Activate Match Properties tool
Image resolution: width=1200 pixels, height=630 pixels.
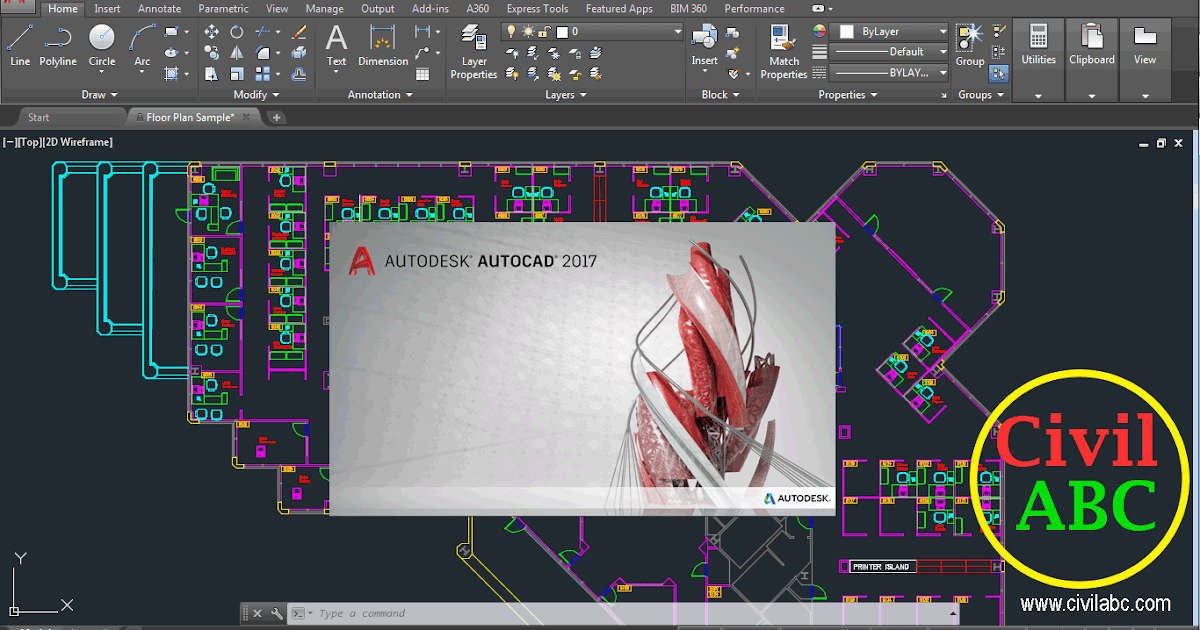(x=784, y=52)
